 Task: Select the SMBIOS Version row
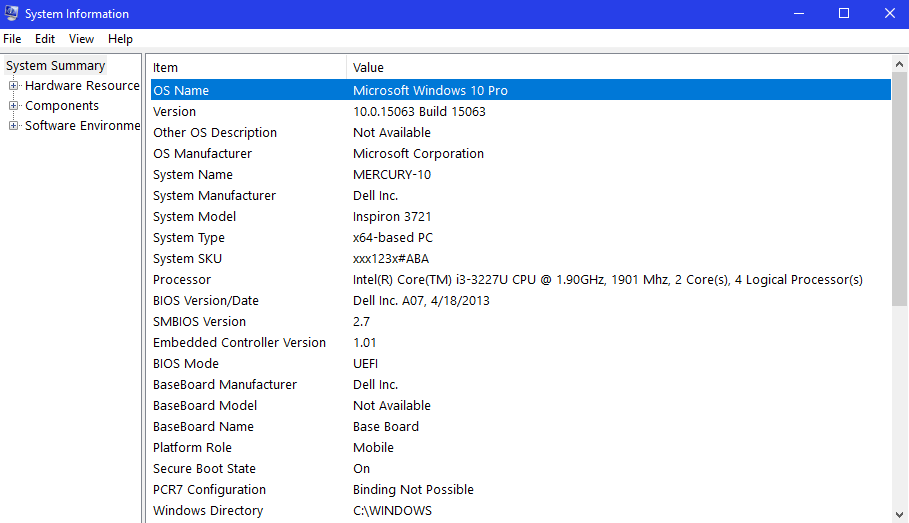(521, 321)
